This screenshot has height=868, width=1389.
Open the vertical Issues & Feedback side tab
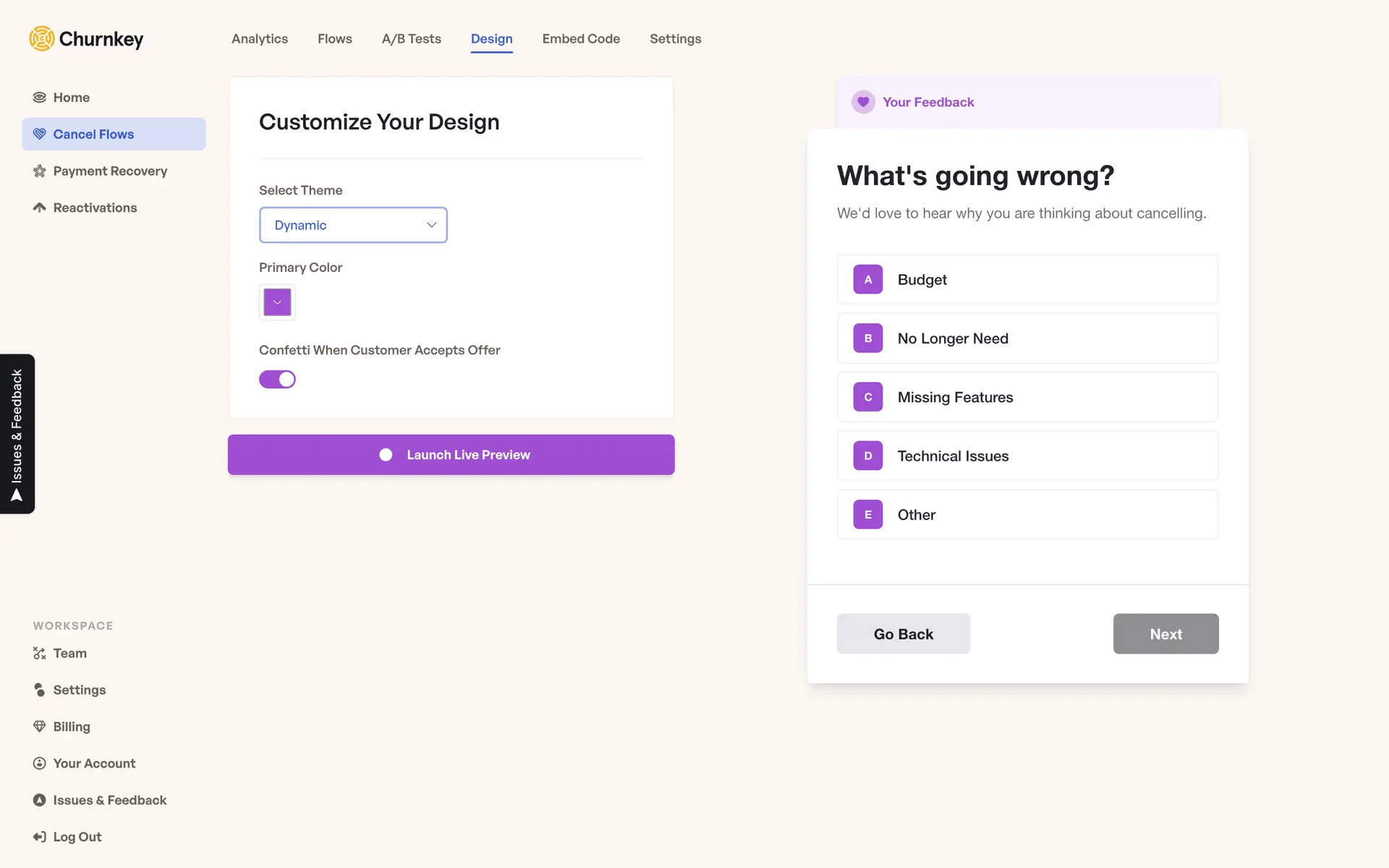17,434
